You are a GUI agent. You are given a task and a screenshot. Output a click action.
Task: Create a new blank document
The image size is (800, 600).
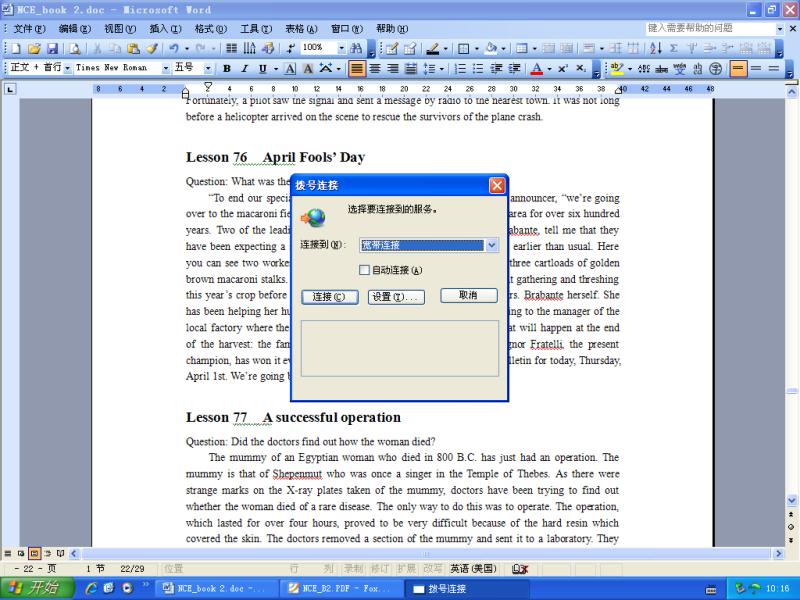pyautogui.click(x=16, y=48)
